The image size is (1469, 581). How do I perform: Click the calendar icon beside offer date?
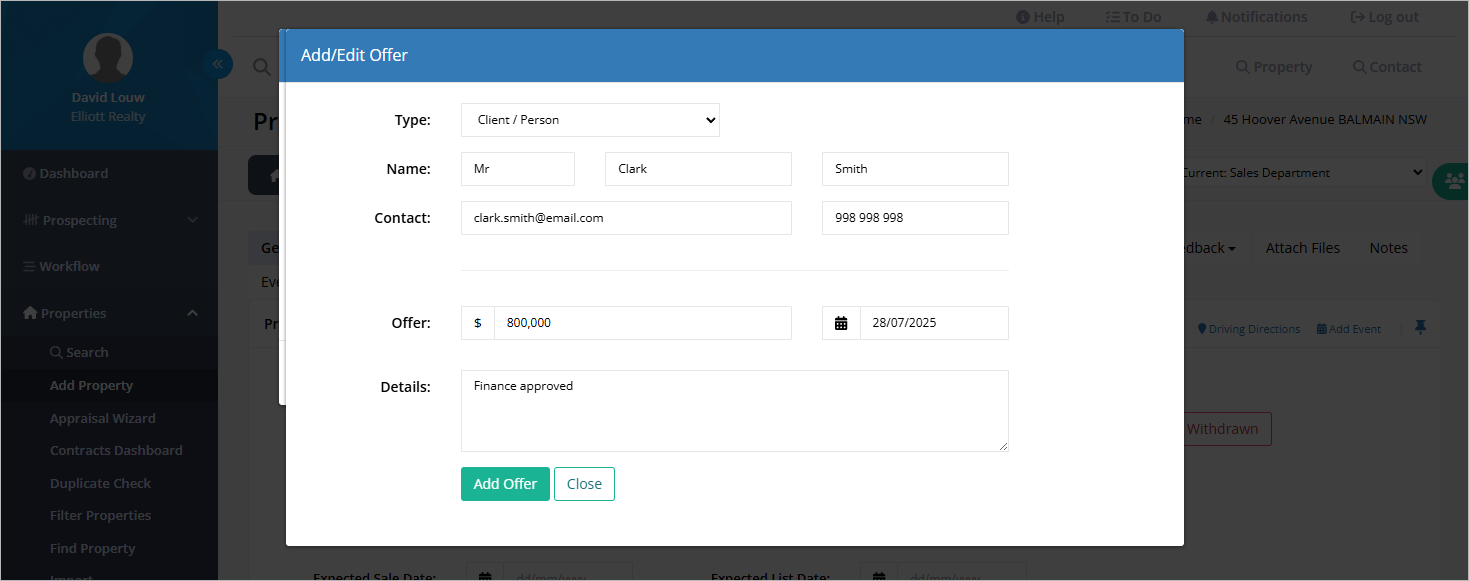(841, 323)
